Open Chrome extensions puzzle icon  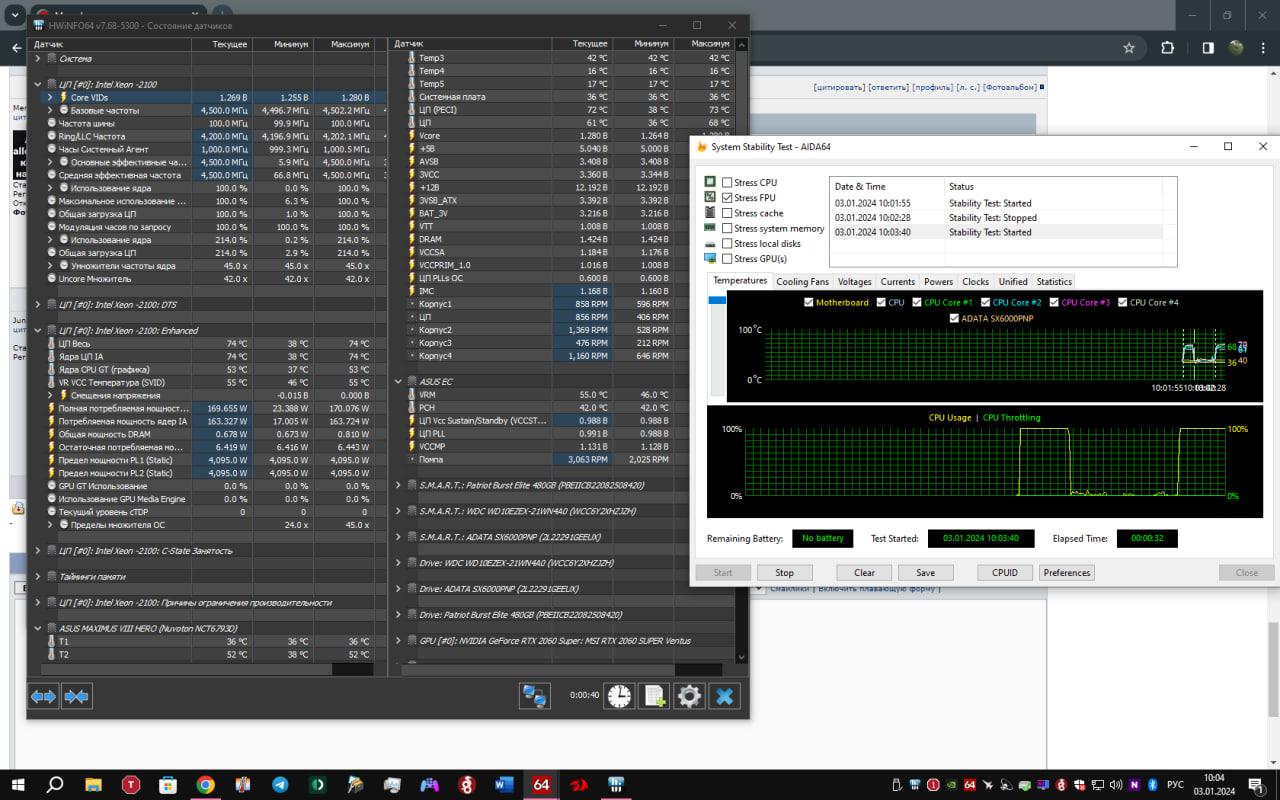point(1167,47)
